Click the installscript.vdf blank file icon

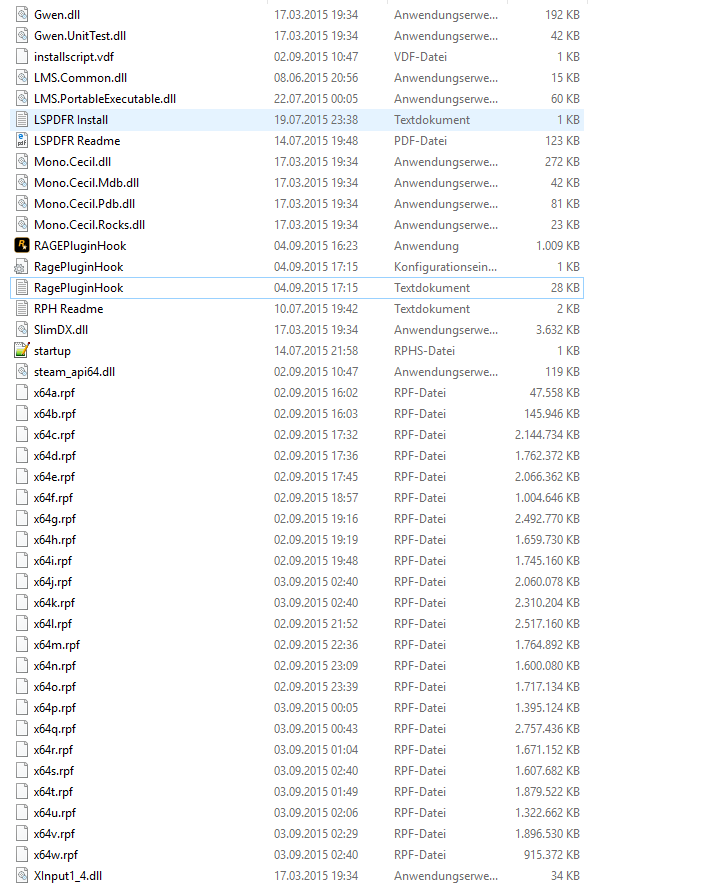coord(22,57)
